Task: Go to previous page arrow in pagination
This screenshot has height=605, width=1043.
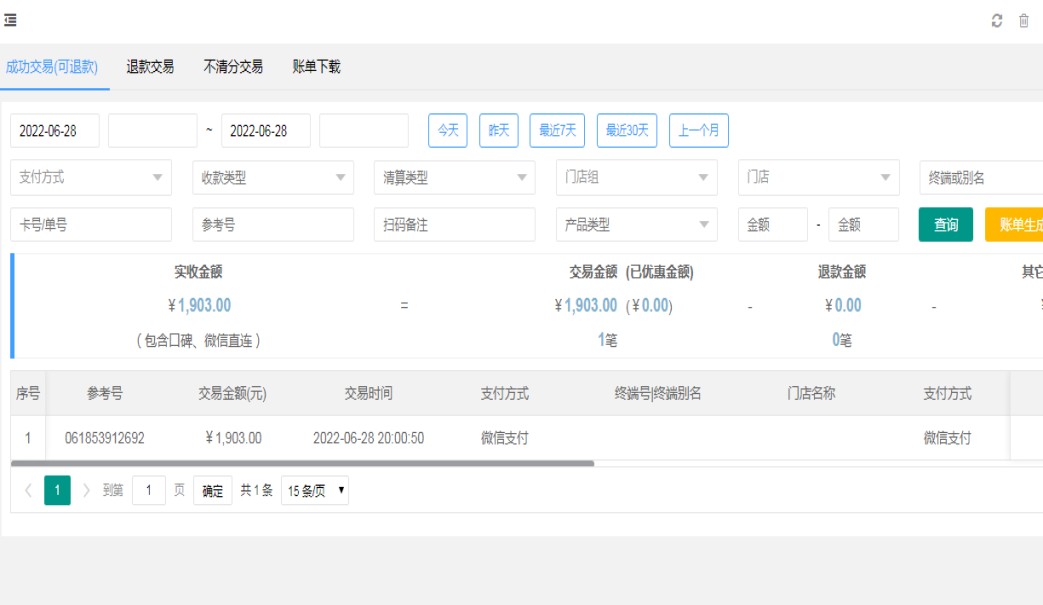Action: pyautogui.click(x=28, y=490)
